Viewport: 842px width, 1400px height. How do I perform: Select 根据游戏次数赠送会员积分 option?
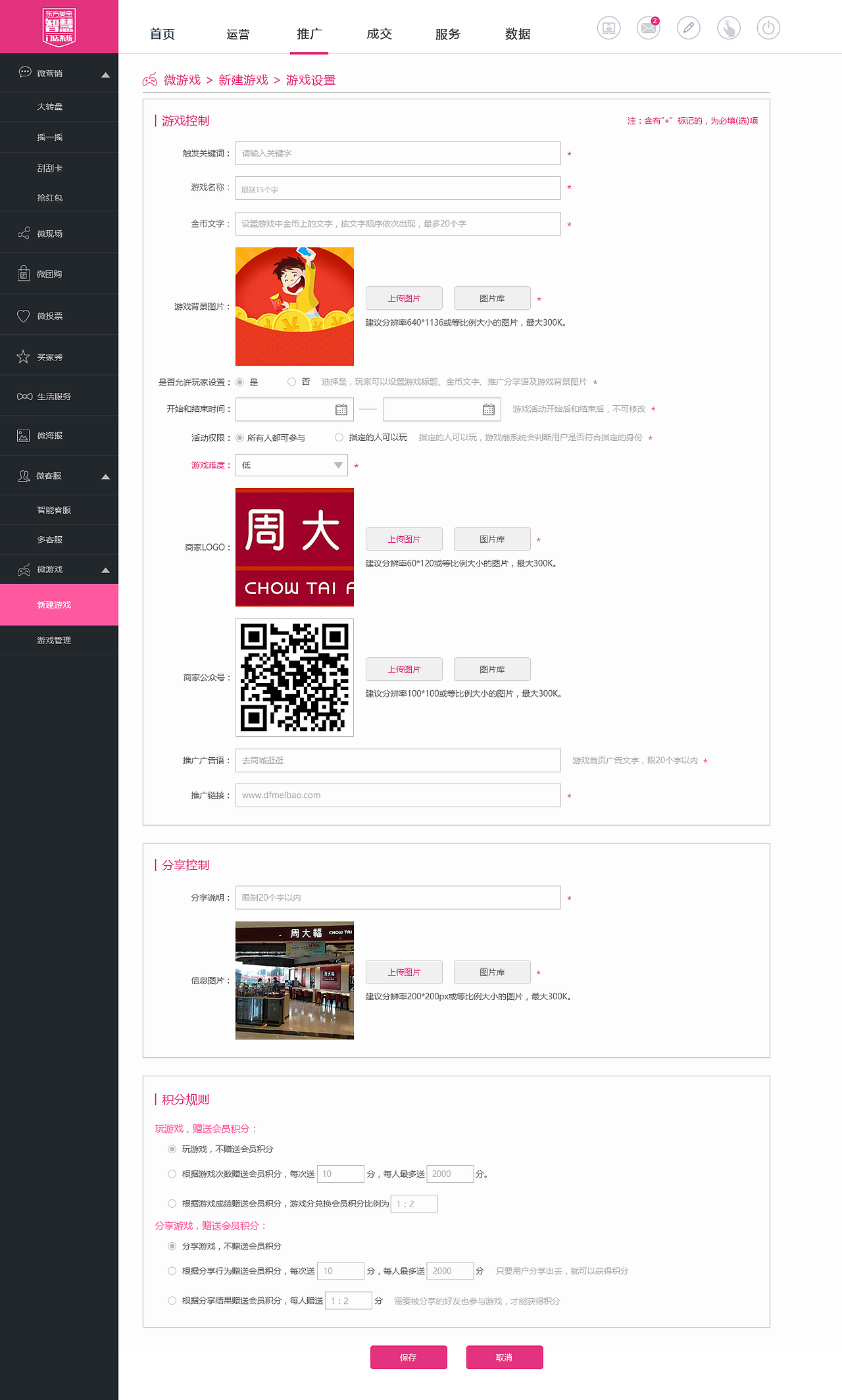point(172,1174)
